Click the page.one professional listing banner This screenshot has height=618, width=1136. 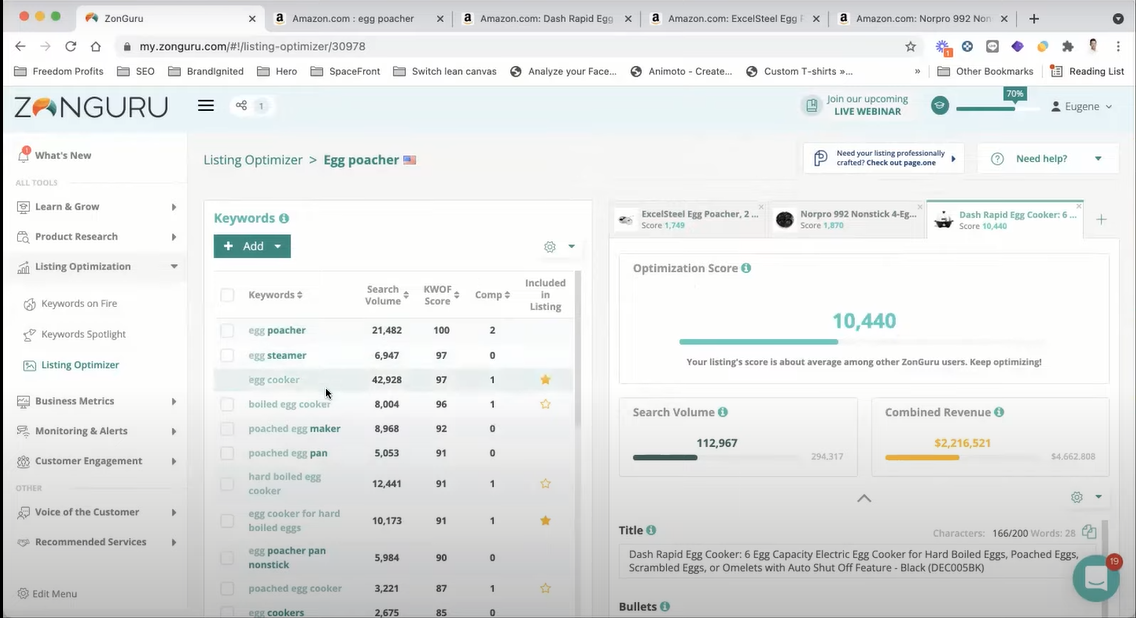[884, 158]
